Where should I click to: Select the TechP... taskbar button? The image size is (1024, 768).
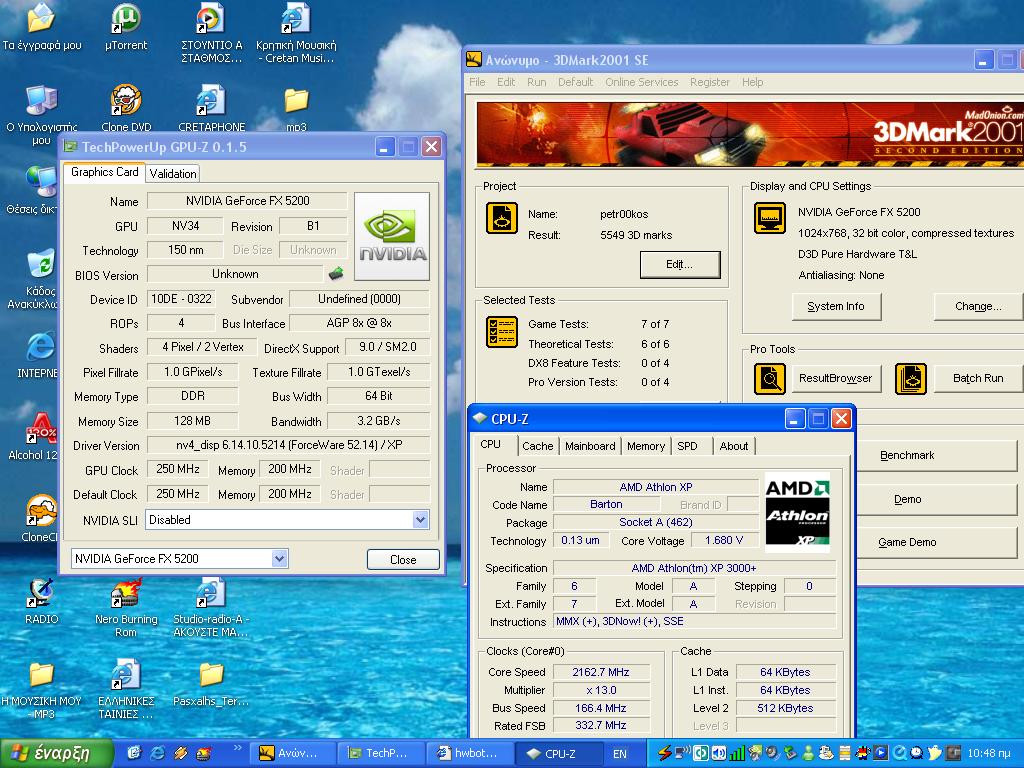tap(381, 754)
